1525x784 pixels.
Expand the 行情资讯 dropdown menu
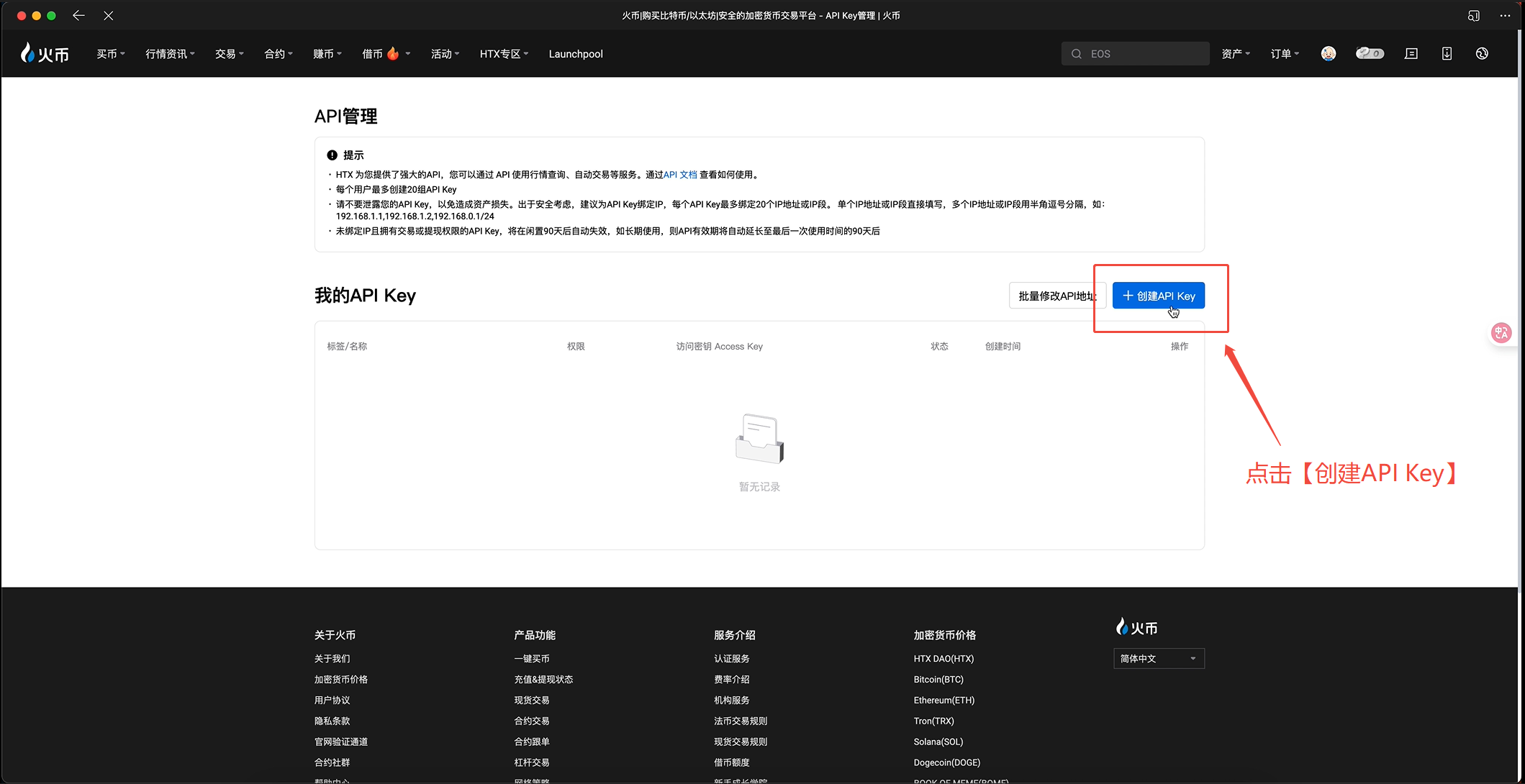171,54
